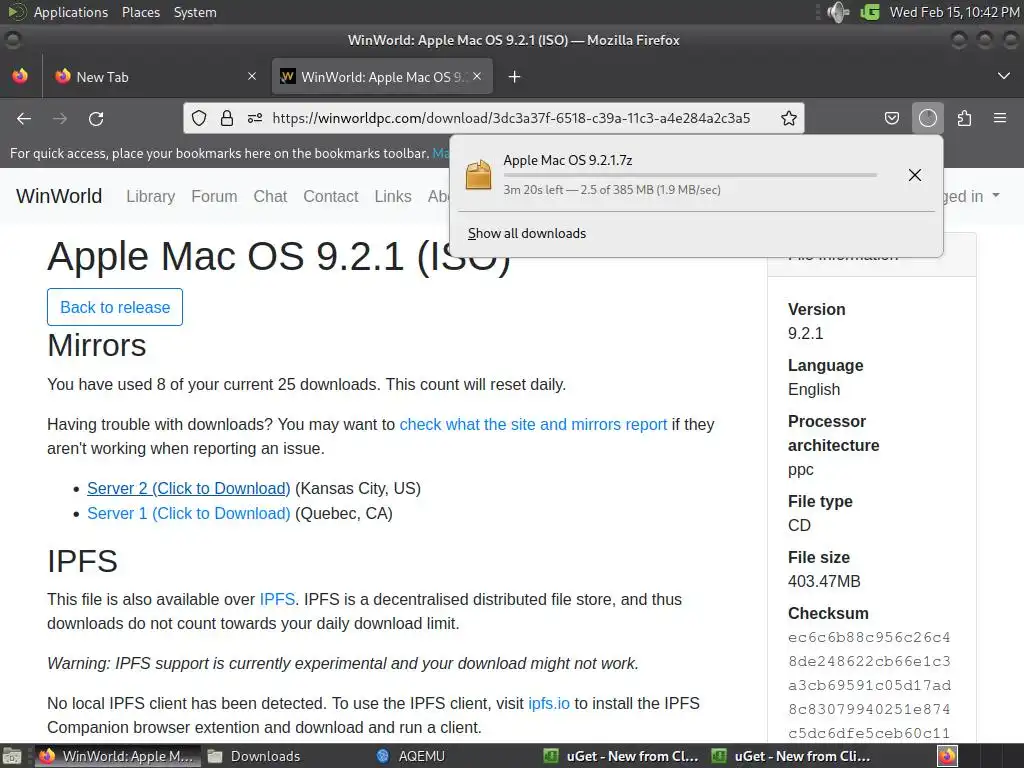
Task: Go back with the browser back arrow
Action: [24, 118]
